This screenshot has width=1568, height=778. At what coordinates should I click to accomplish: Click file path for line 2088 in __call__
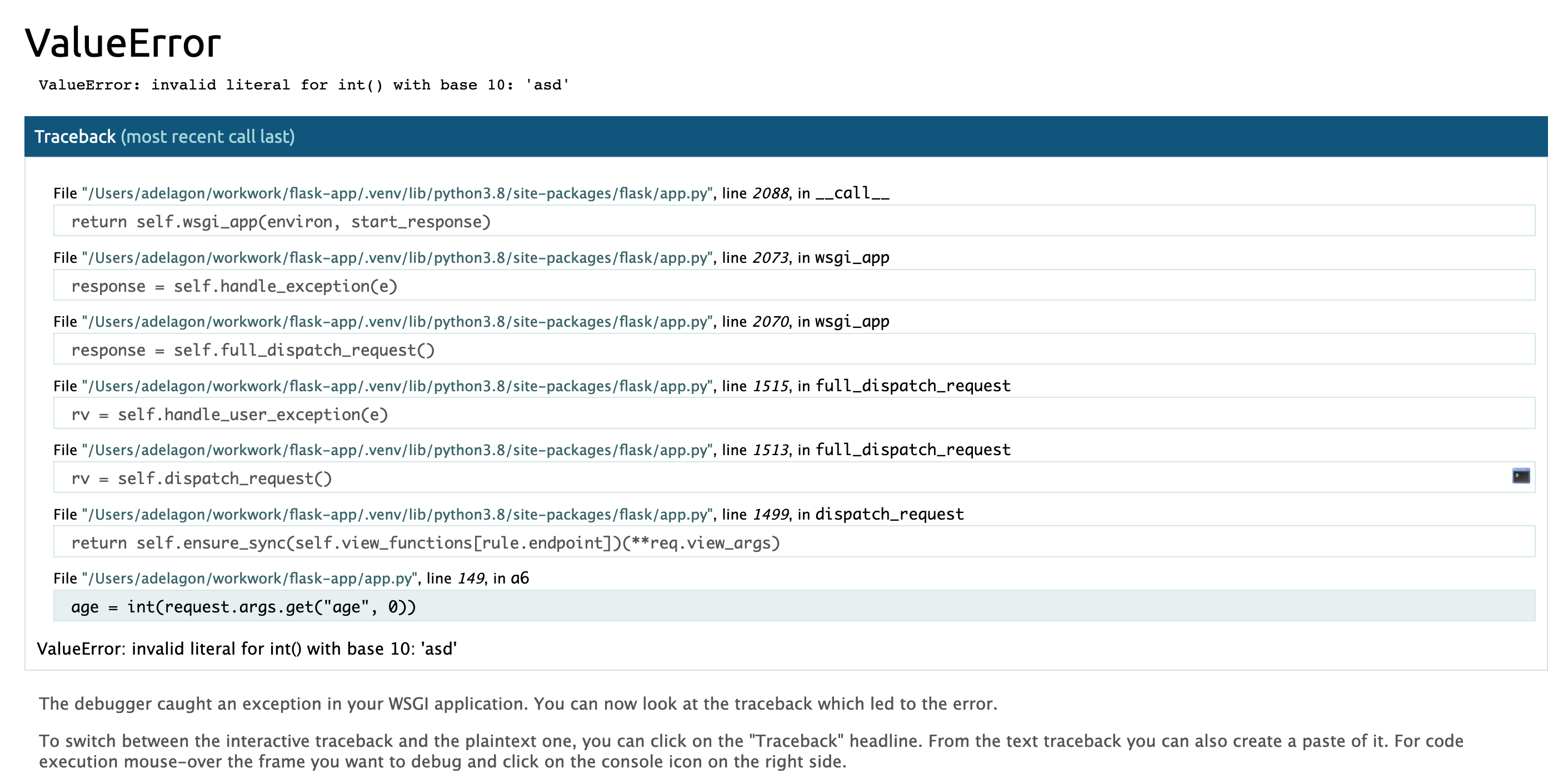[x=398, y=193]
